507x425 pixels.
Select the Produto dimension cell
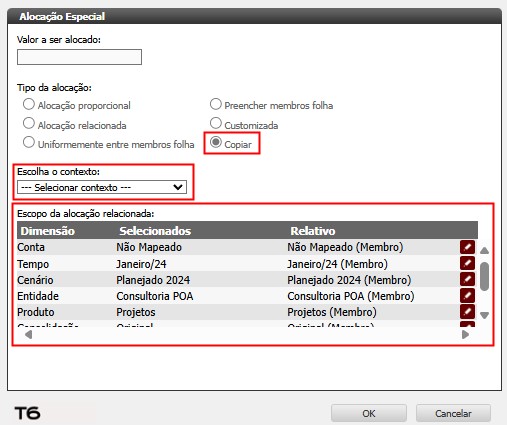click(x=36, y=312)
